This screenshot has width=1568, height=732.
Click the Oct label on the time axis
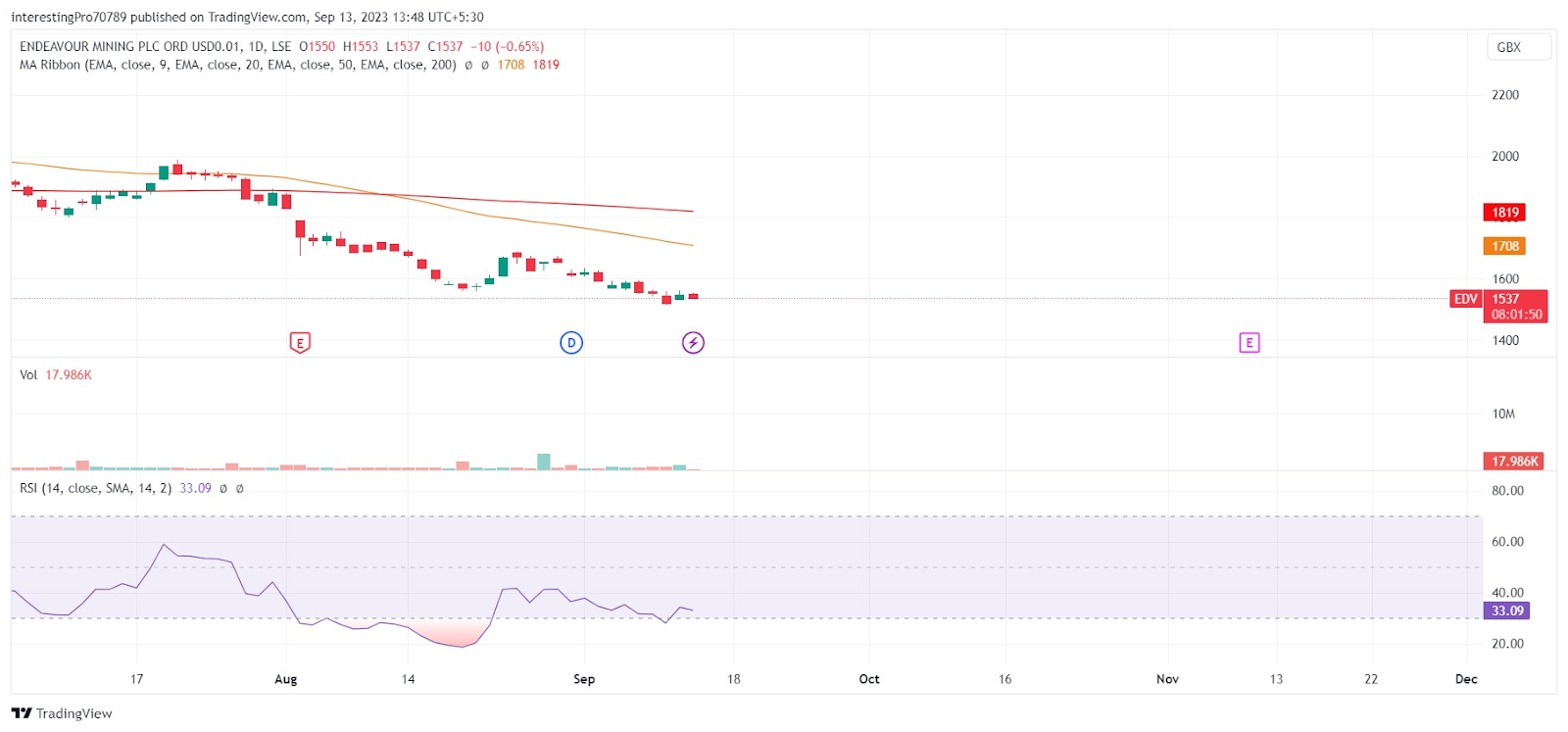coord(869,679)
